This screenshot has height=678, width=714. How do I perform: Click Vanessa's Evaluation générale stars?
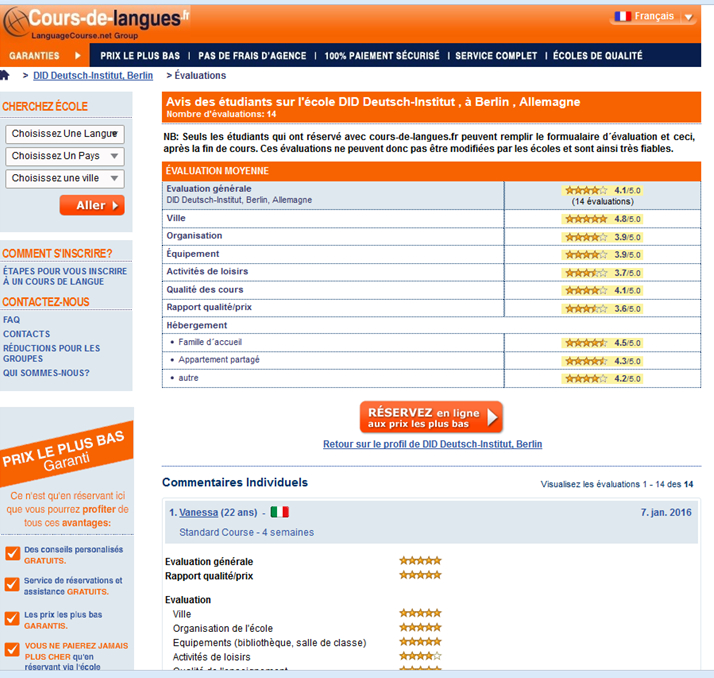coord(420,561)
